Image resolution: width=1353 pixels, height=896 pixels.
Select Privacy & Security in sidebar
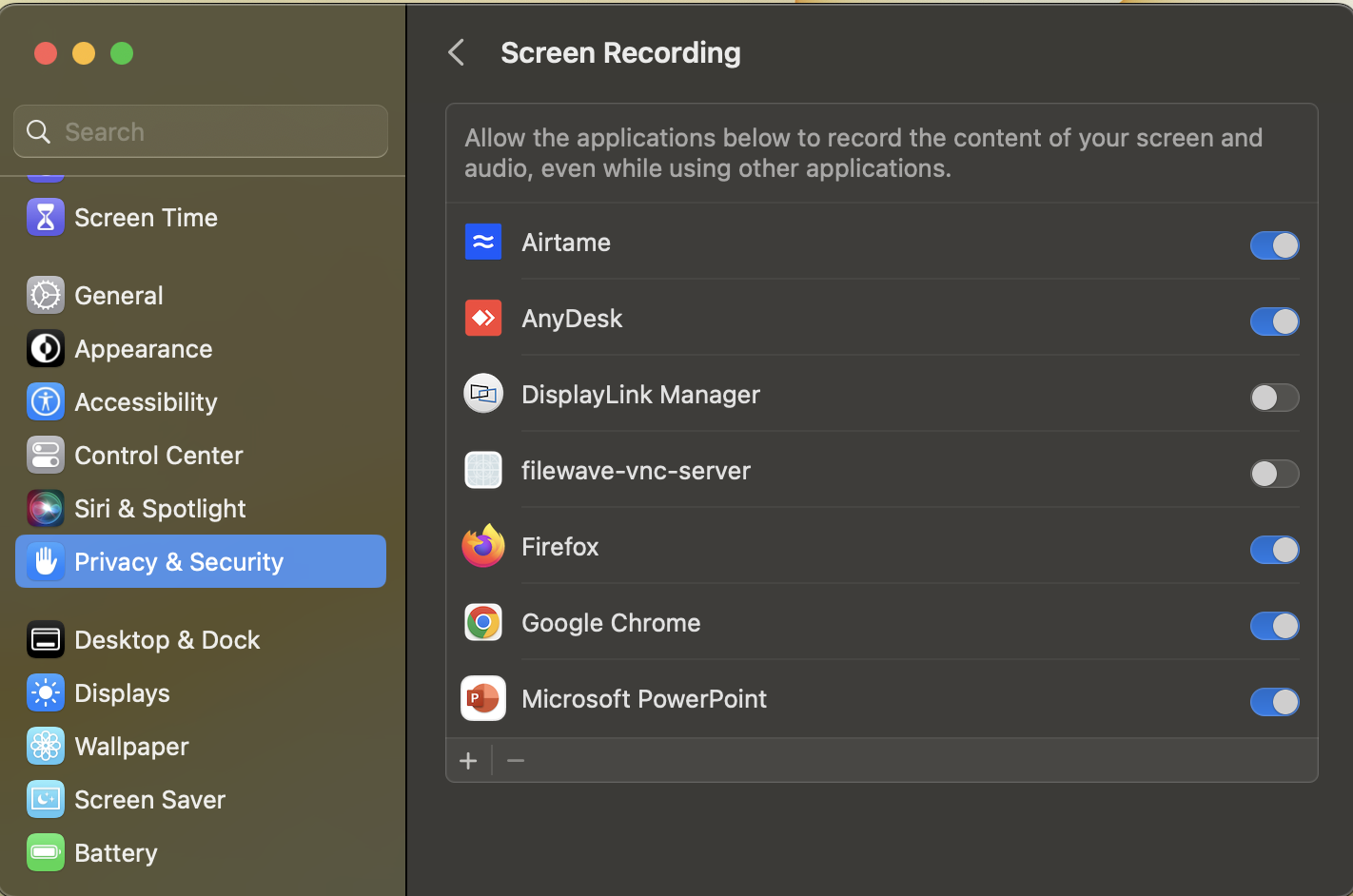tap(201, 561)
